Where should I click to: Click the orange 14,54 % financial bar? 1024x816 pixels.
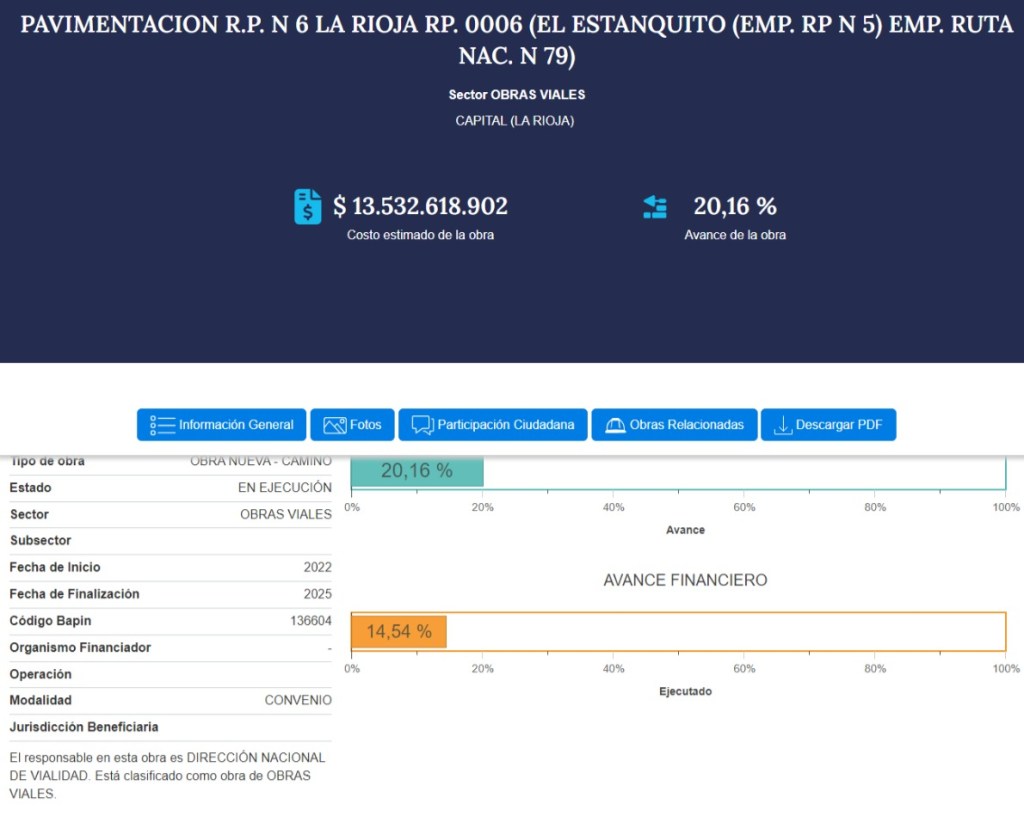coord(399,632)
